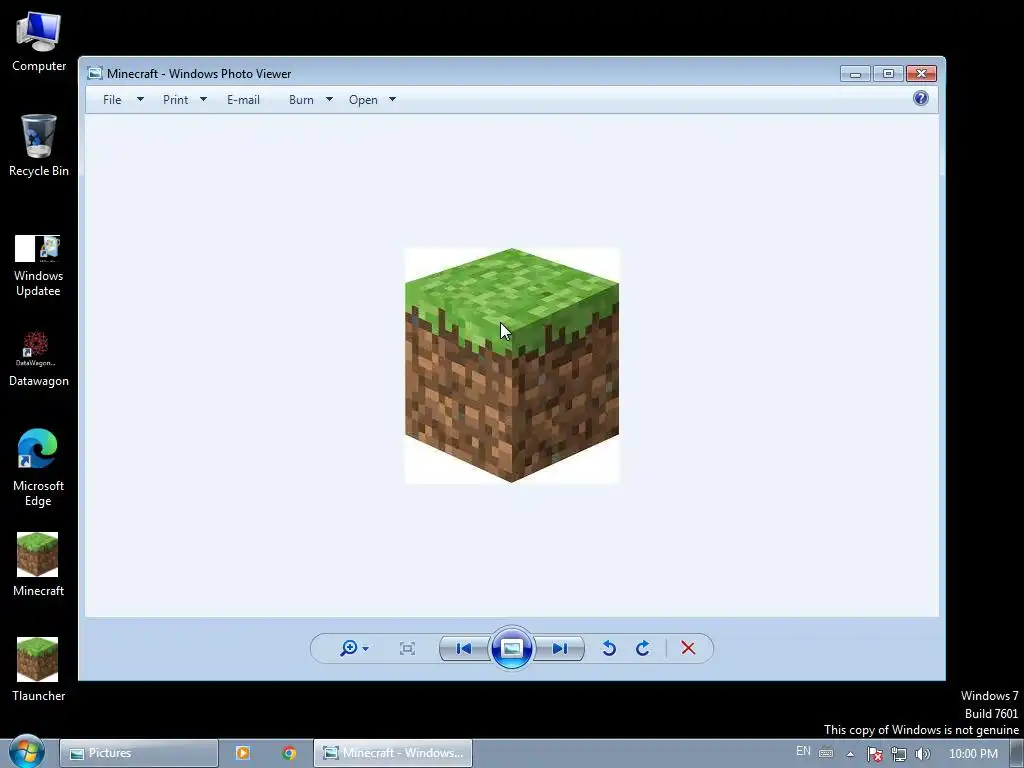Viewport: 1024px width, 768px height.
Task: Click the E-mail menu item
Action: 244,100
